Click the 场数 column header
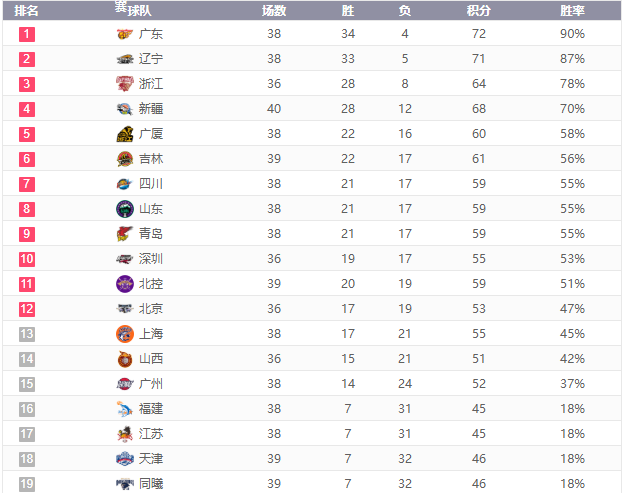The image size is (623, 493). tap(274, 11)
